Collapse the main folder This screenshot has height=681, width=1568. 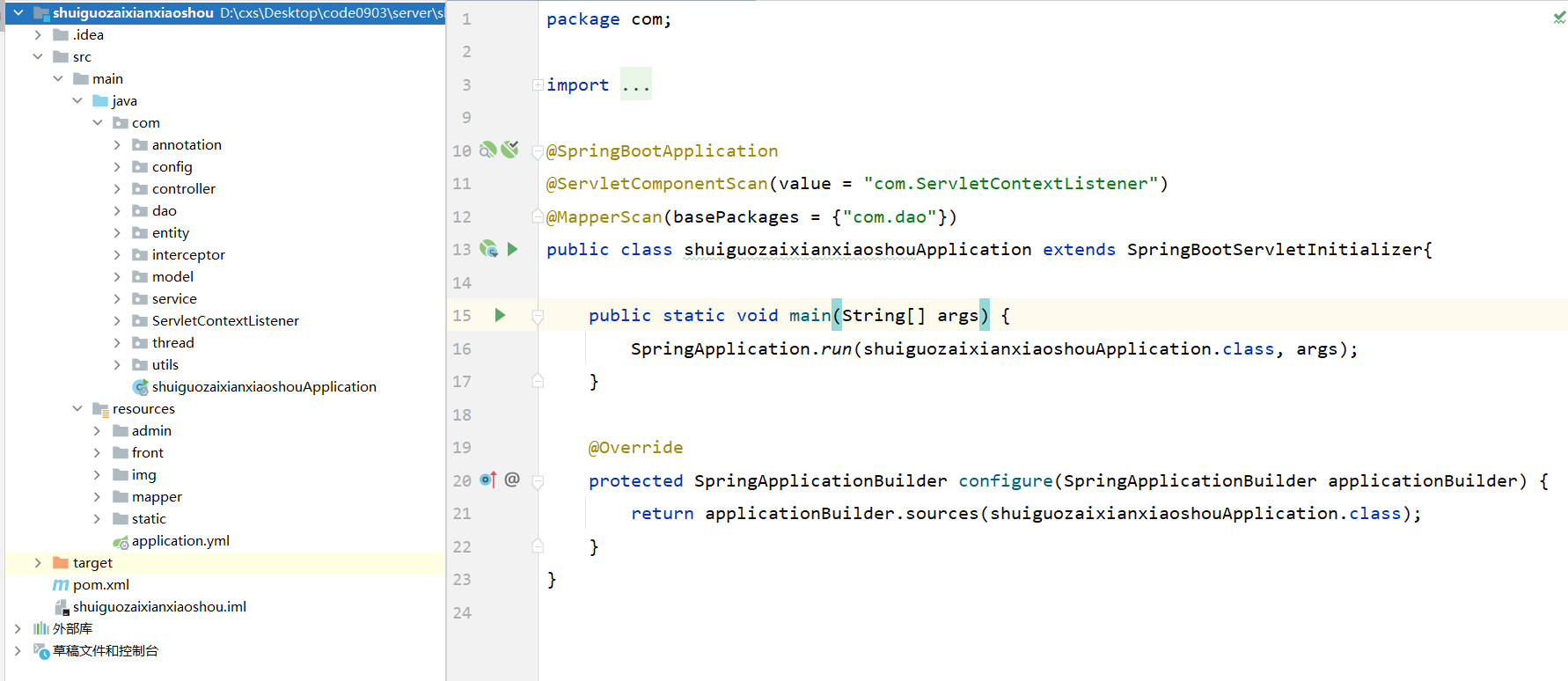click(x=58, y=78)
